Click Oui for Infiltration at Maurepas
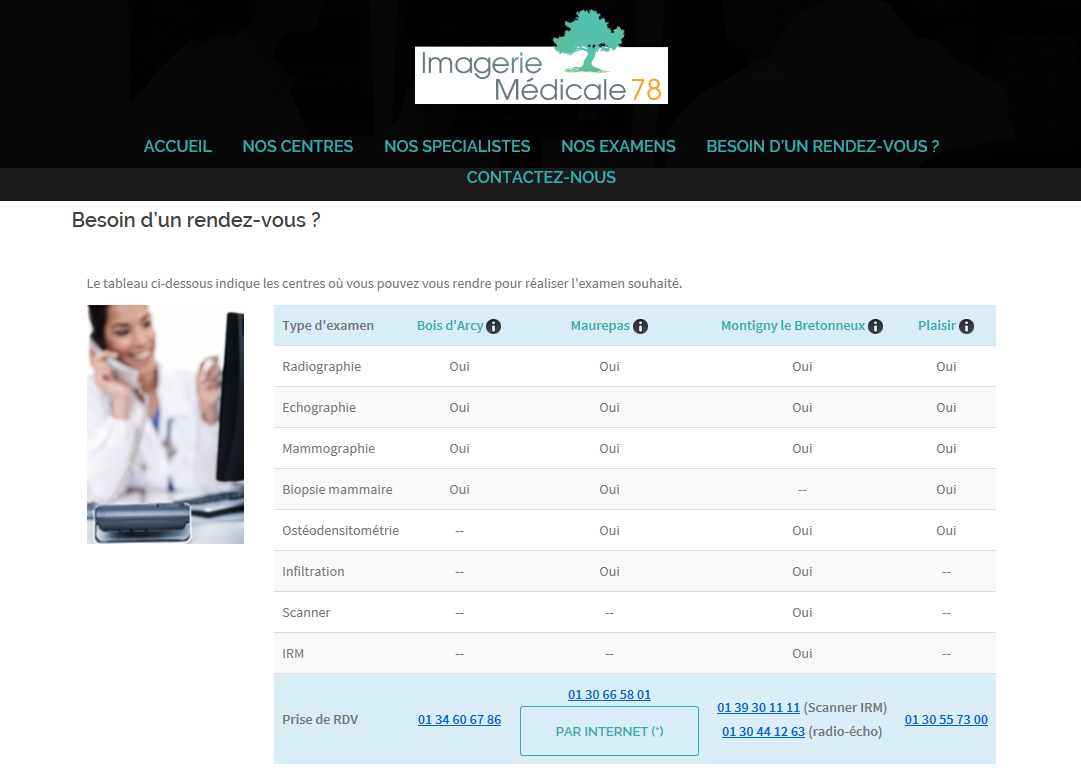 [x=609, y=572]
